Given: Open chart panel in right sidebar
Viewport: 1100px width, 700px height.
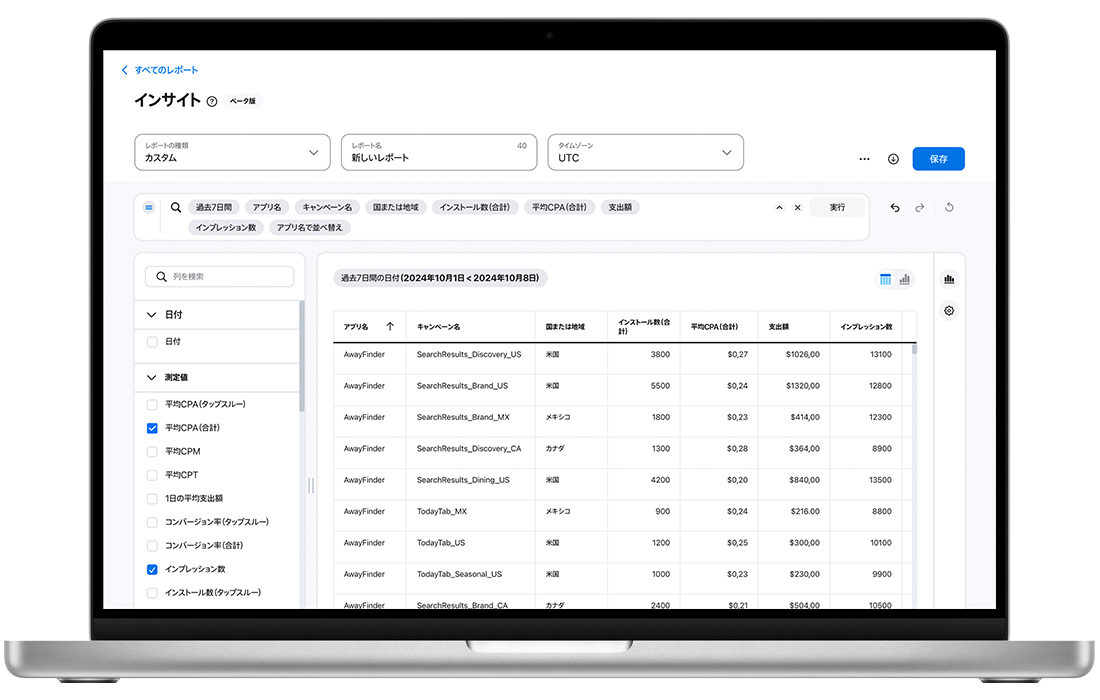Looking at the screenshot, I should point(949,280).
